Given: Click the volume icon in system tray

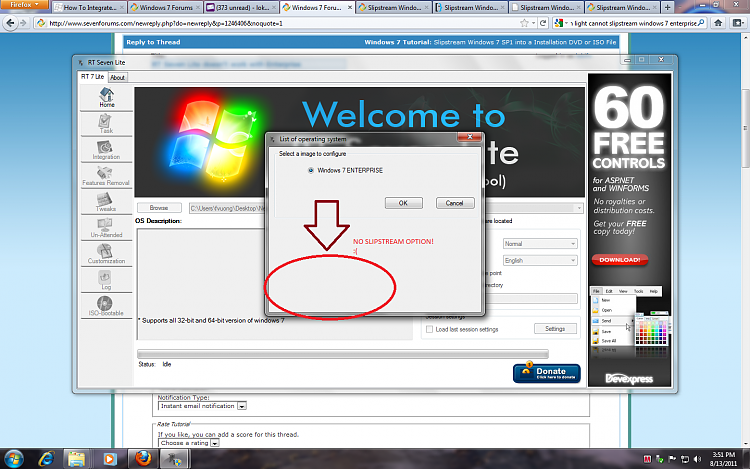Looking at the screenshot, I should [x=697, y=459].
